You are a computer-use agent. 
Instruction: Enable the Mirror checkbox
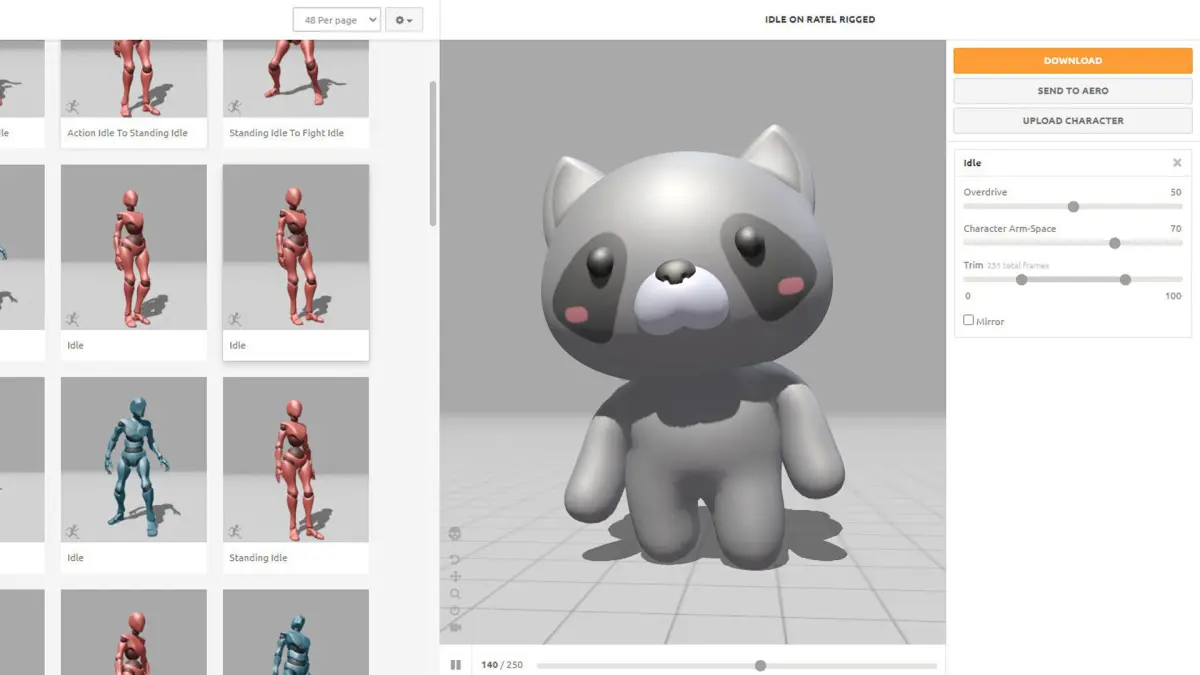point(968,320)
